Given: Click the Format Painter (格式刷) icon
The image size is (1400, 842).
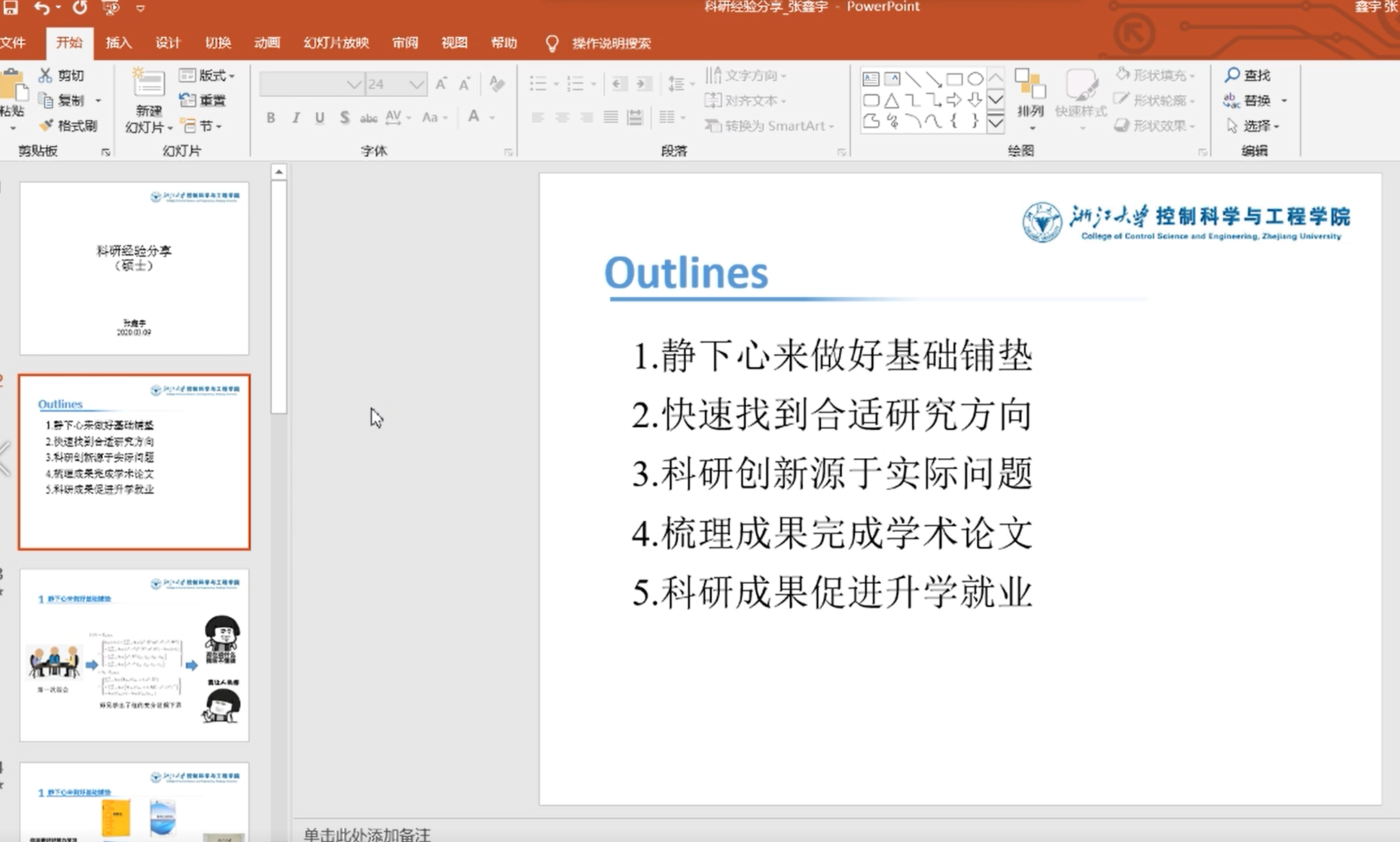Looking at the screenshot, I should pos(47,126).
